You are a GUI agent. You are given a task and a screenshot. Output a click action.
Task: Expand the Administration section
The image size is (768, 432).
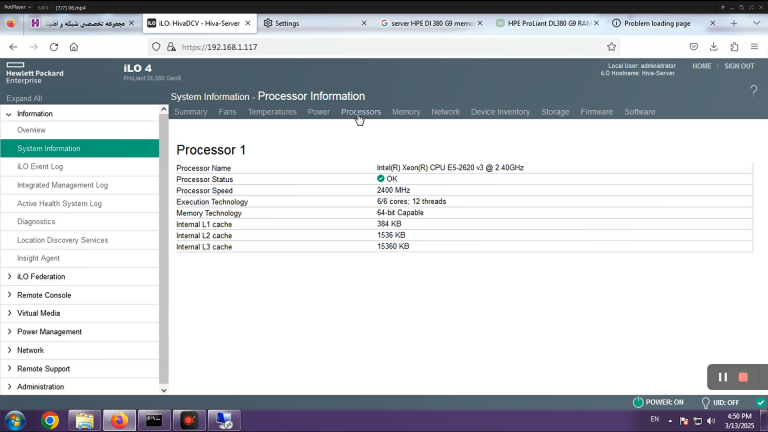[9, 386]
